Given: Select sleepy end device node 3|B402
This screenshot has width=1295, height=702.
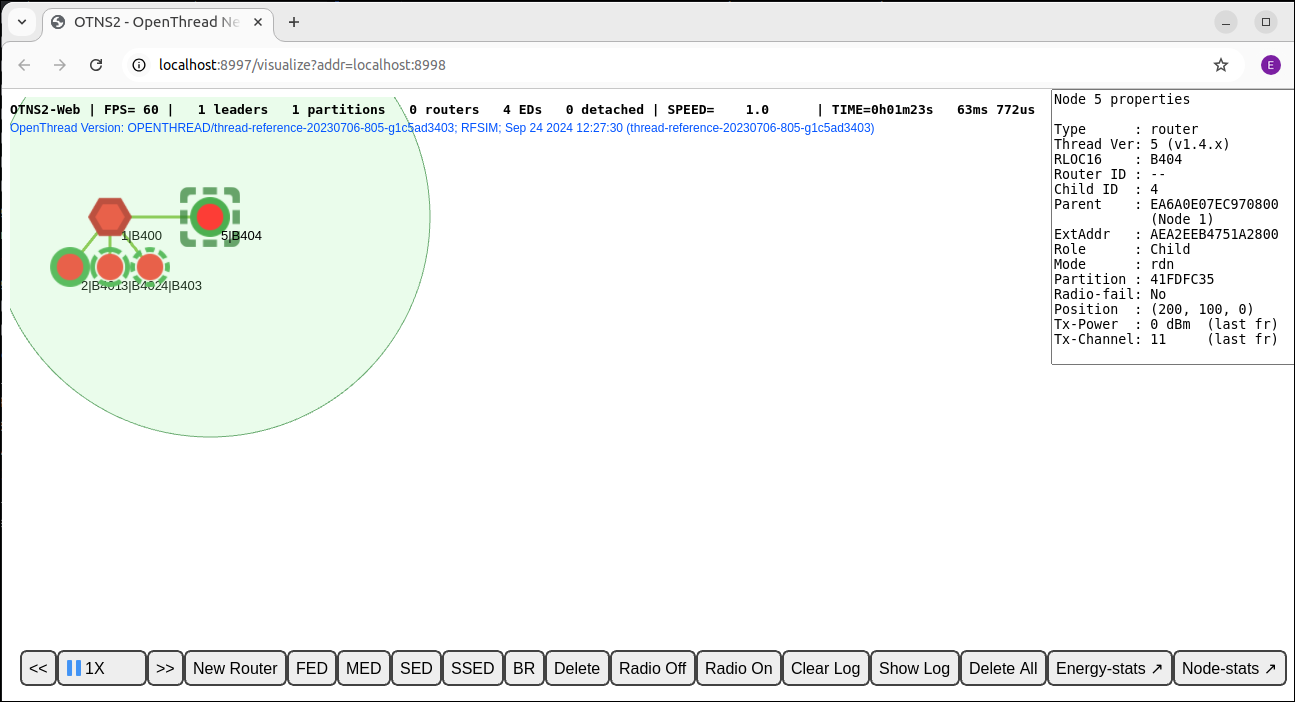Looking at the screenshot, I should (110, 266).
